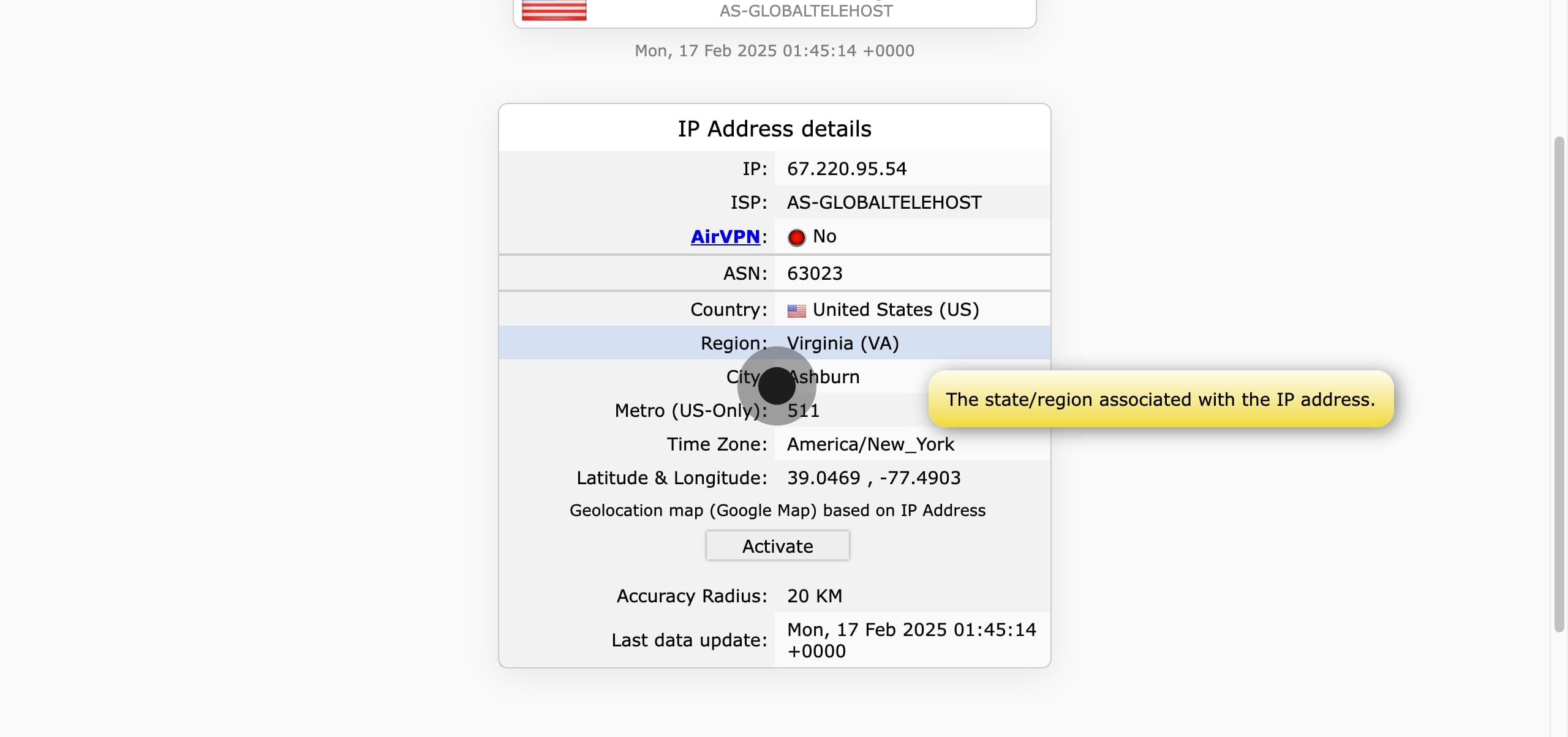Click the latitude and longitude coordinates

tap(873, 478)
